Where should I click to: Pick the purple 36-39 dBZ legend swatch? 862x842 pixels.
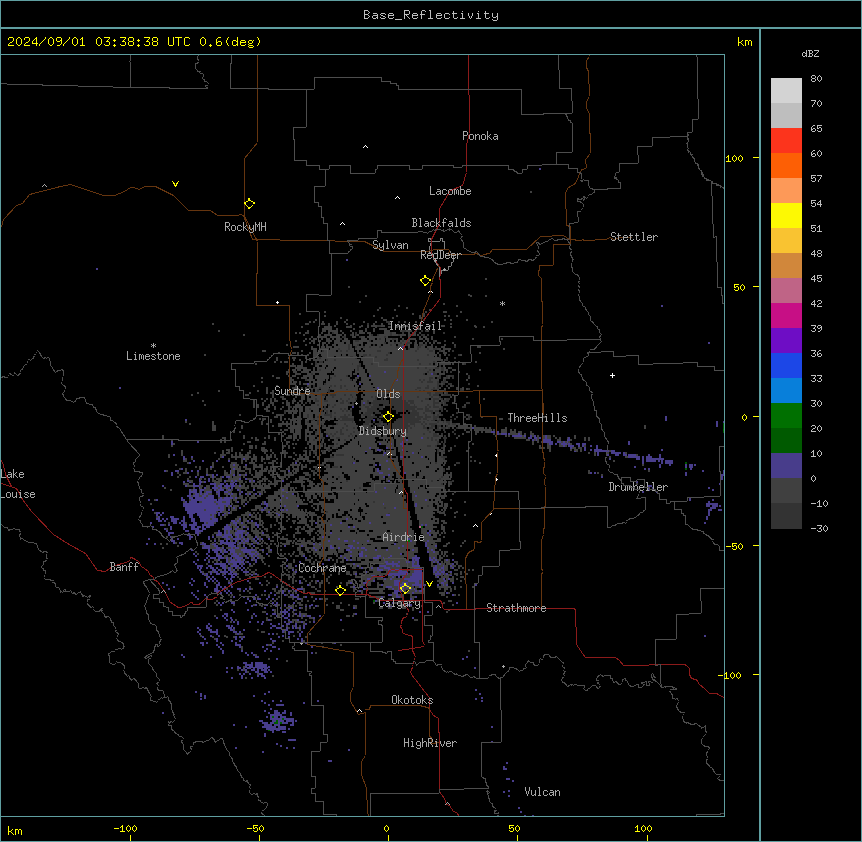786,341
